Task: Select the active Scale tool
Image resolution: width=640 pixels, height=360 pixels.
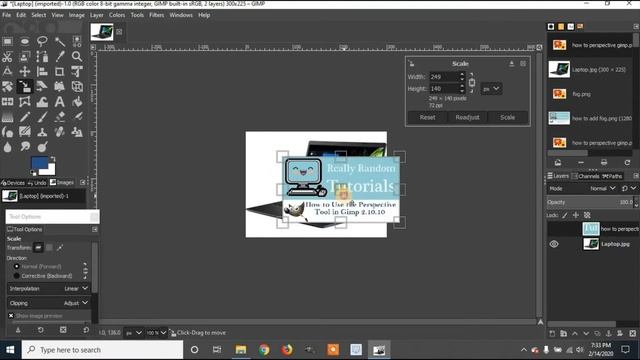Action: [25, 87]
